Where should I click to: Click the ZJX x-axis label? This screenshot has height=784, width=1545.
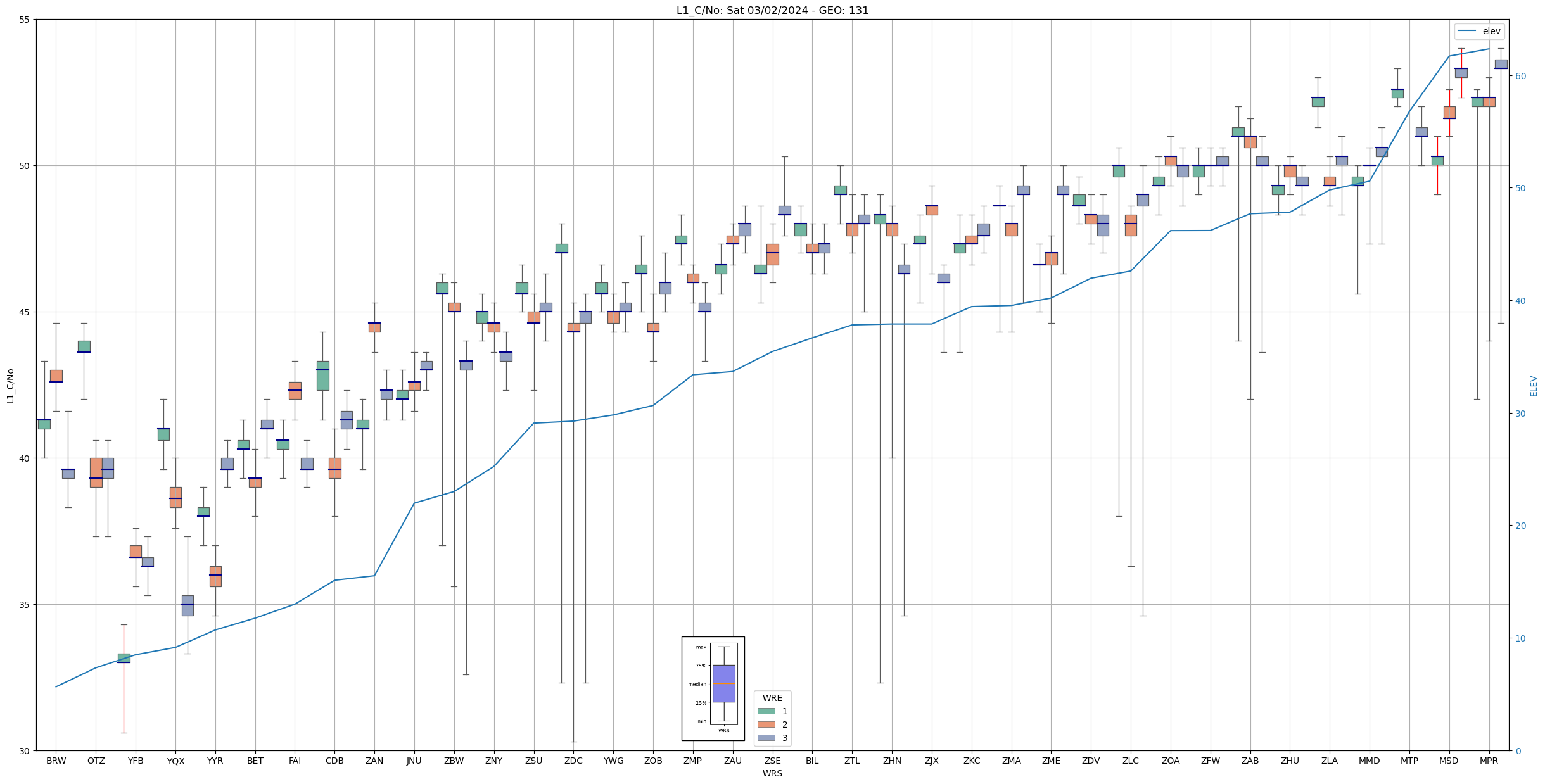coord(932,761)
